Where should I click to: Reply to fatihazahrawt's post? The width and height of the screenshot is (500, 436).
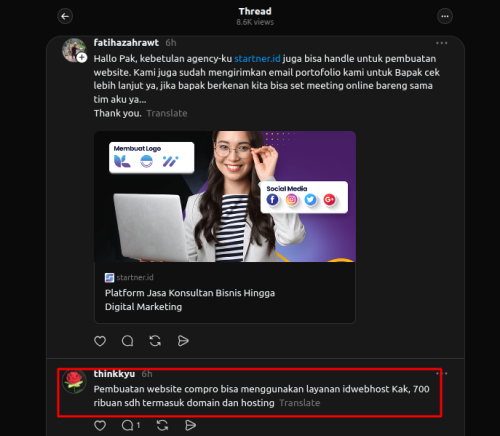[x=127, y=341]
